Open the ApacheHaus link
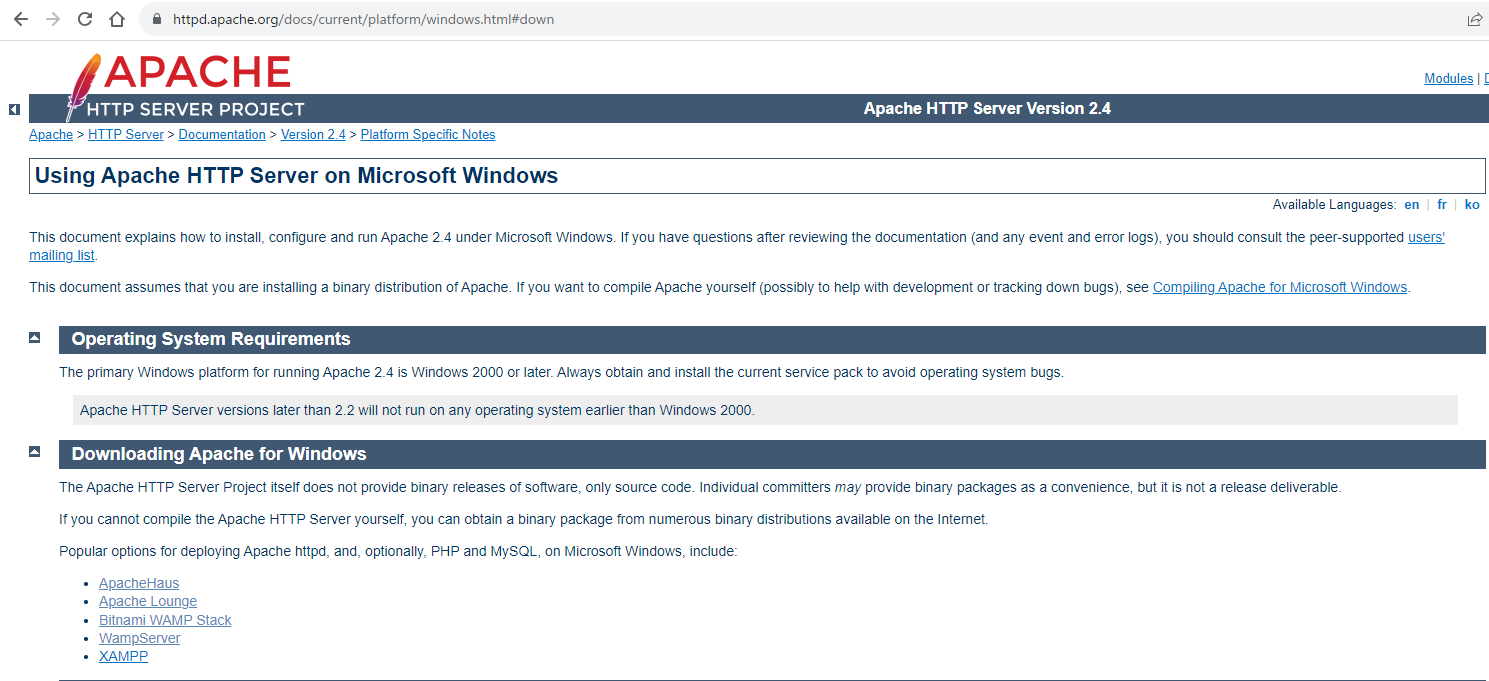 pos(139,583)
